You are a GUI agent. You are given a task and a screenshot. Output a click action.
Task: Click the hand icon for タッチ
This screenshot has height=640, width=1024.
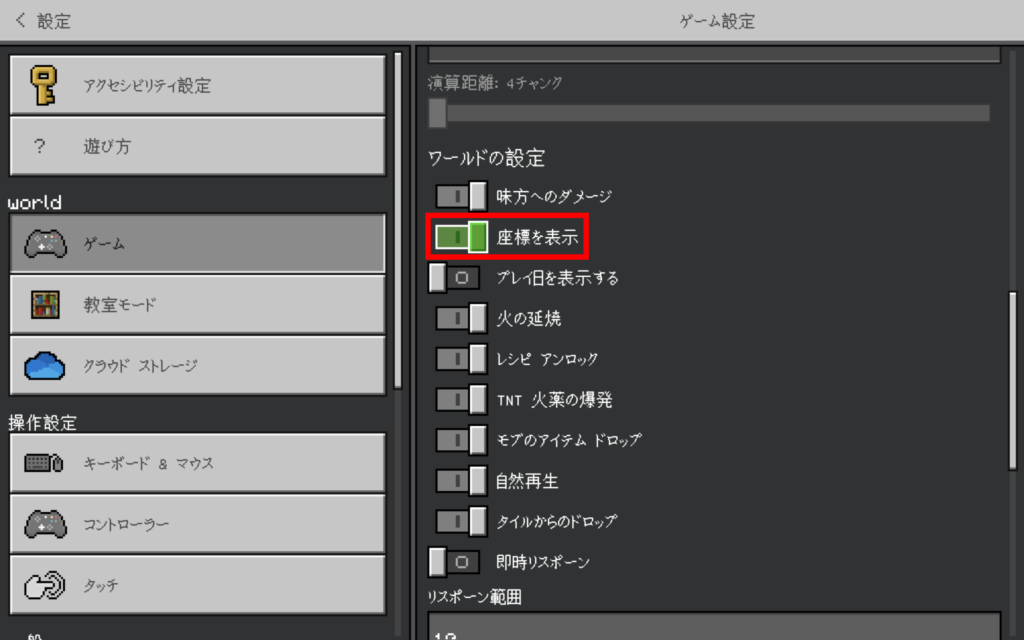point(45,586)
